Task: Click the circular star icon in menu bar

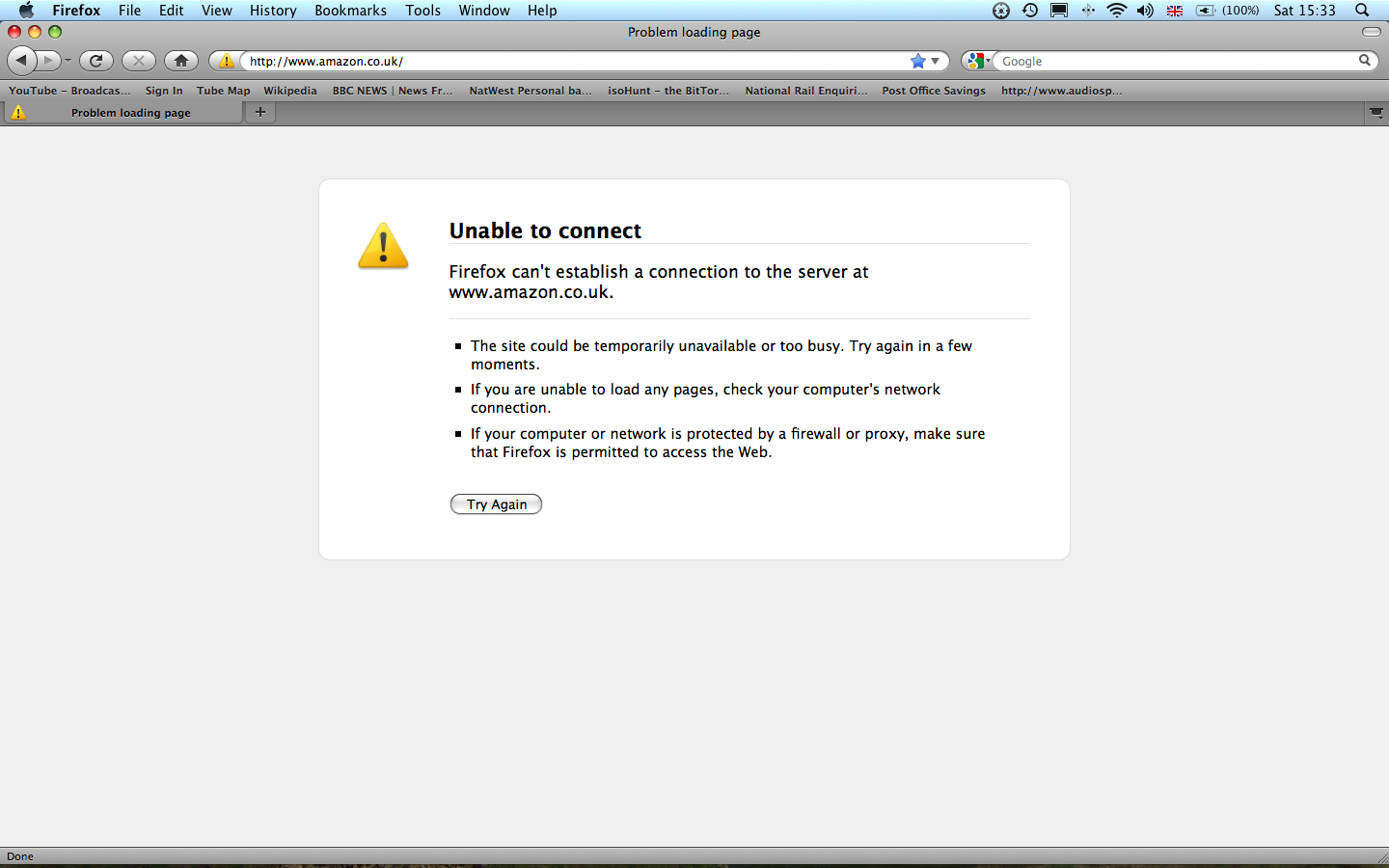Action: coord(1001,11)
